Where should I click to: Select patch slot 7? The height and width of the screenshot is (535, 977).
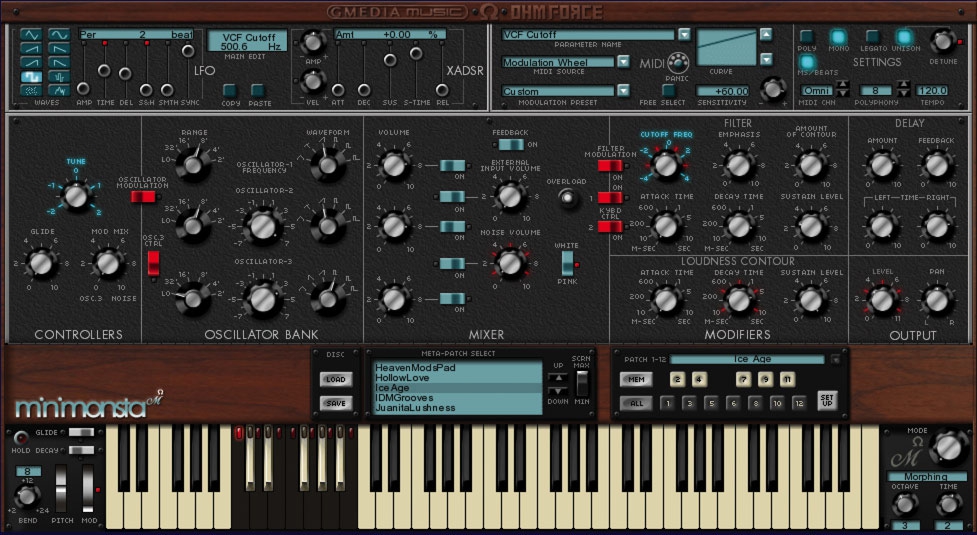click(743, 379)
